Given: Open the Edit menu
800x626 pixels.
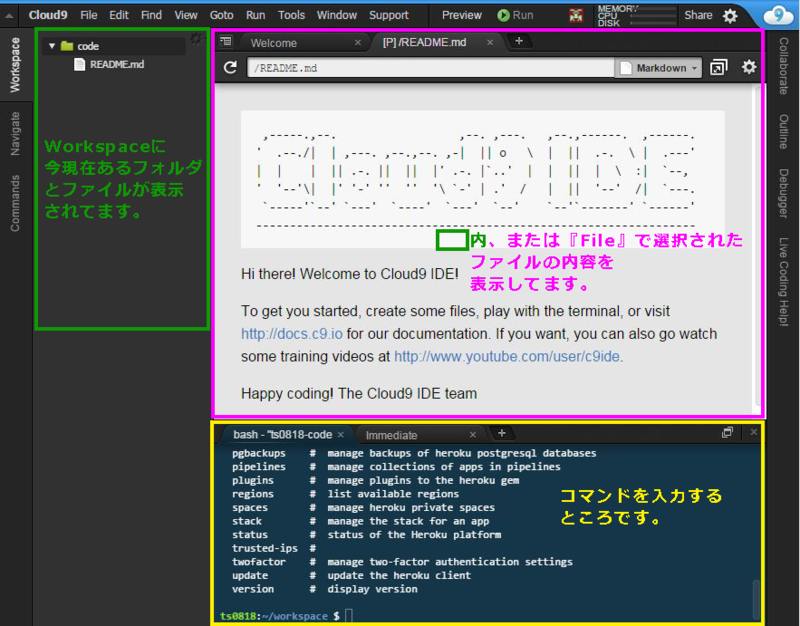Looking at the screenshot, I should tap(119, 15).
